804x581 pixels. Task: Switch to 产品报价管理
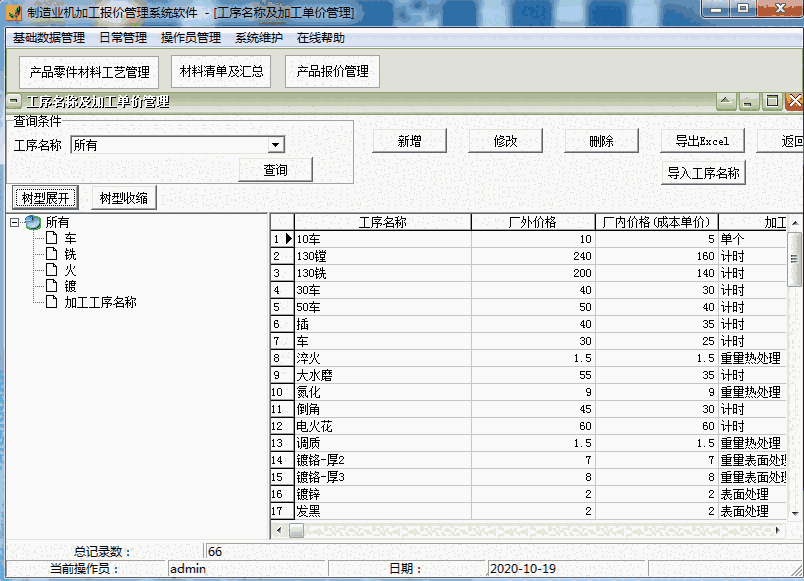[x=333, y=71]
